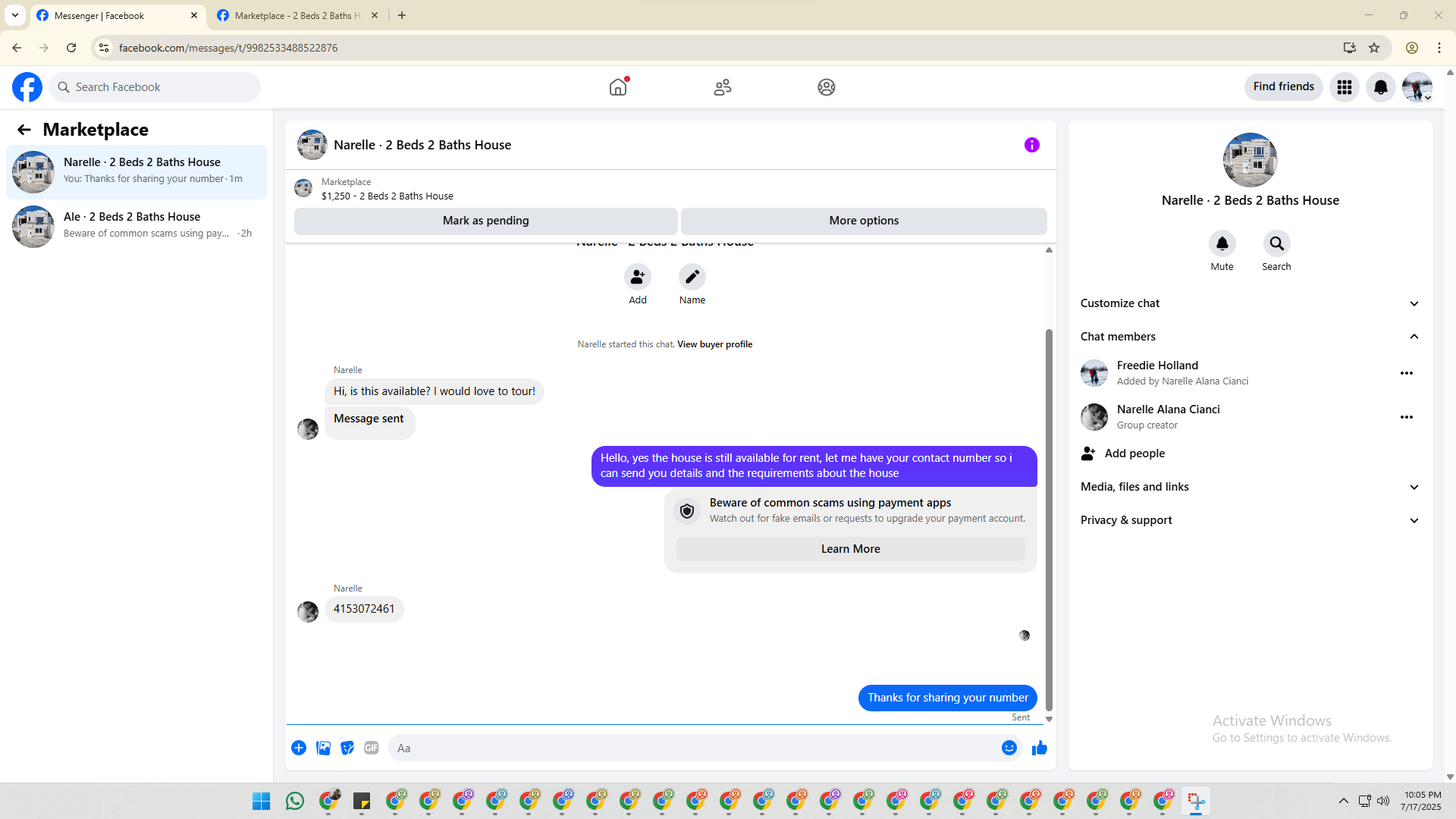This screenshot has height=819, width=1456.
Task: Click Mark as pending button
Action: pos(486,221)
